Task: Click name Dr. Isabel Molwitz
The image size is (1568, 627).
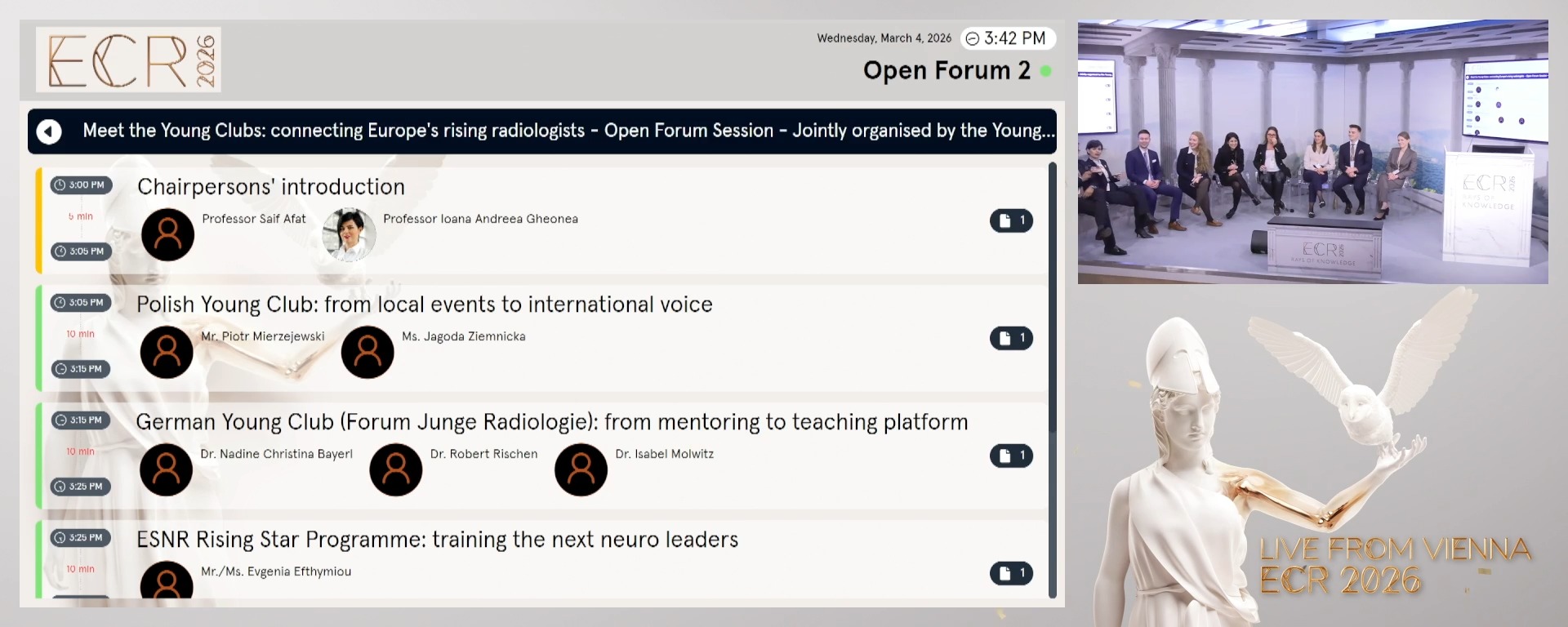Action: [665, 454]
